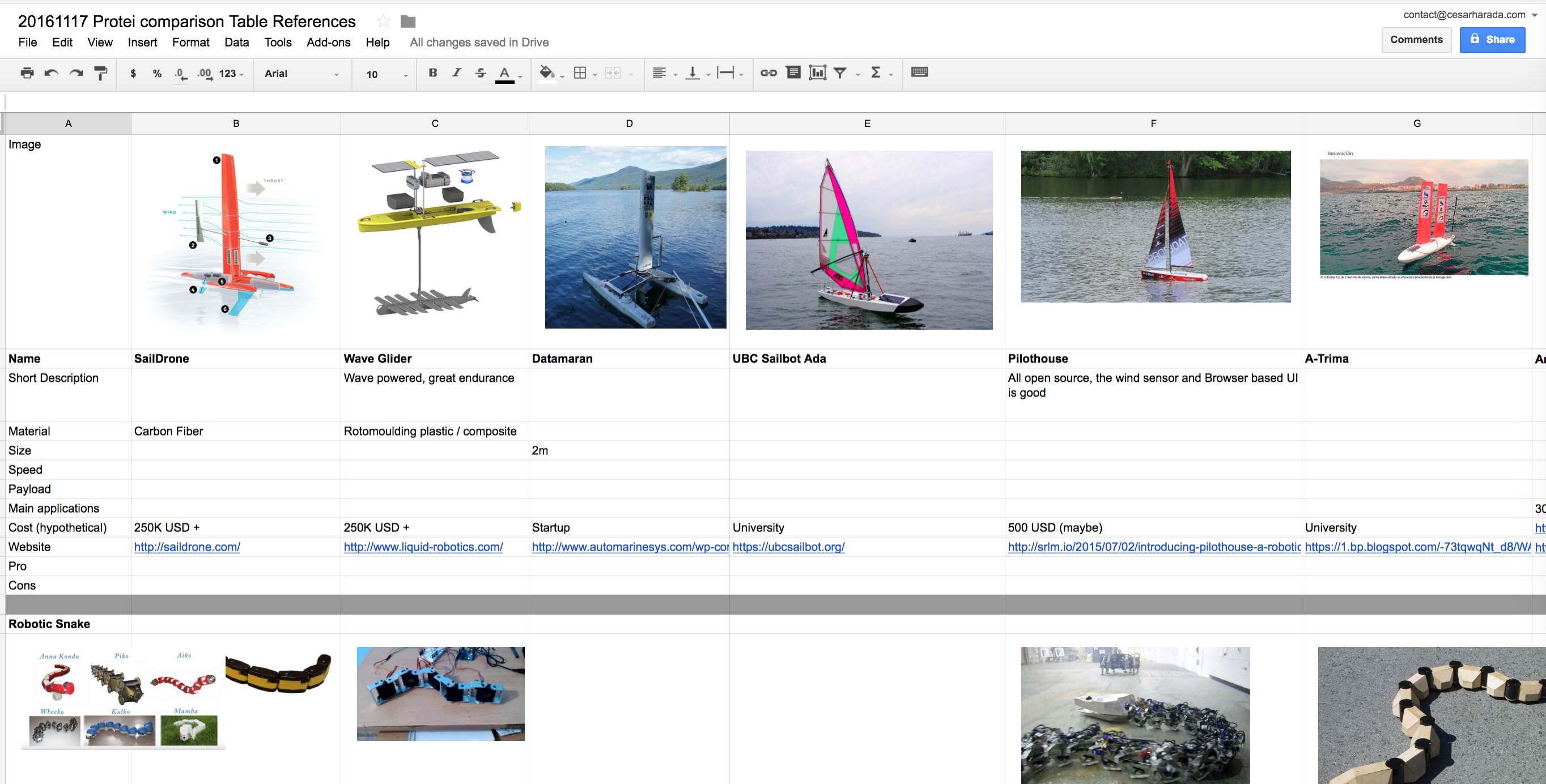Open text wrapping options
The height and width of the screenshot is (784, 1546).
click(725, 73)
